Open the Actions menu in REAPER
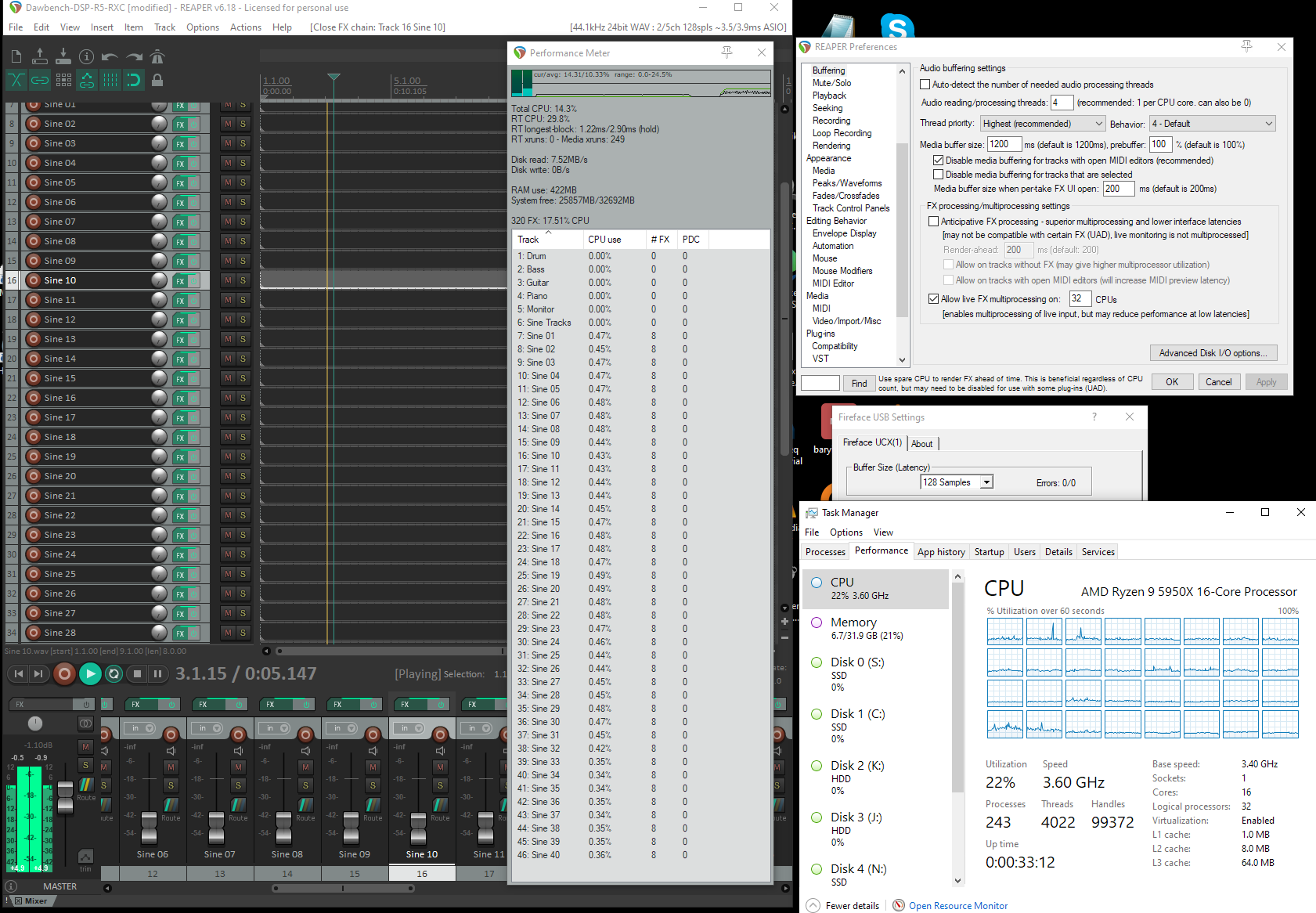This screenshot has width=1316, height=913. 245,27
